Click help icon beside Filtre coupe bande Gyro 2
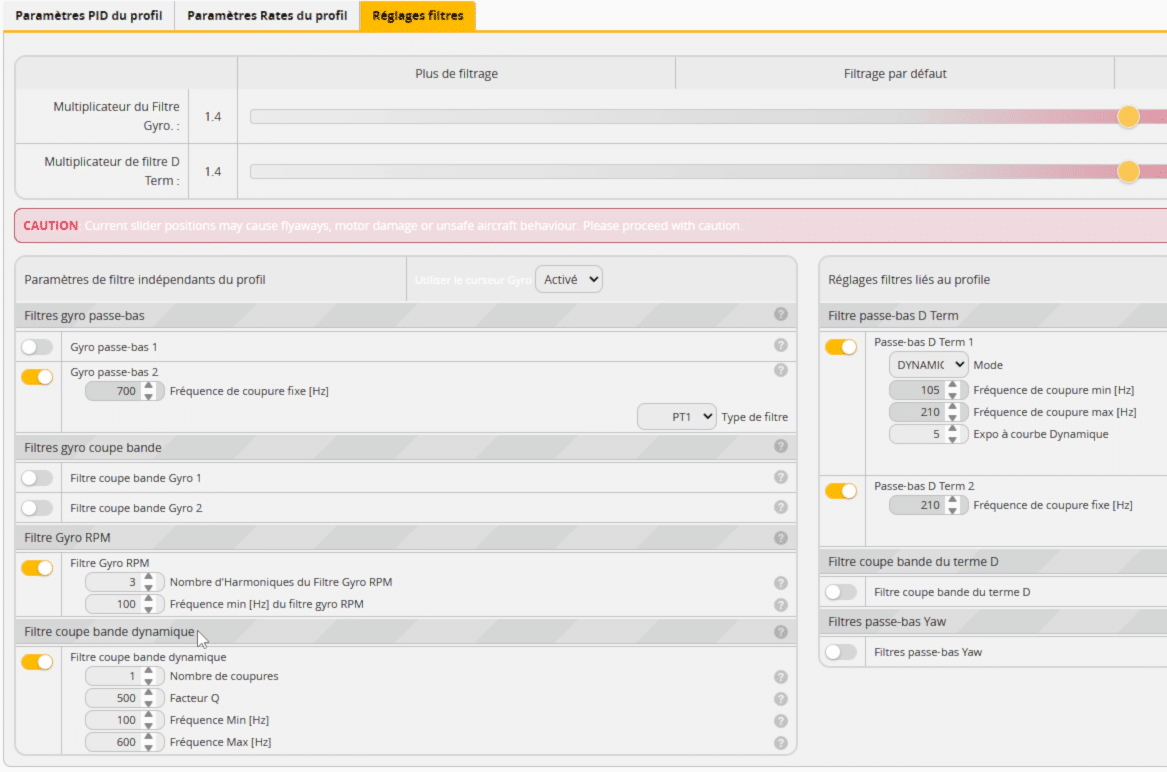This screenshot has height=772, width=1167. [x=781, y=507]
